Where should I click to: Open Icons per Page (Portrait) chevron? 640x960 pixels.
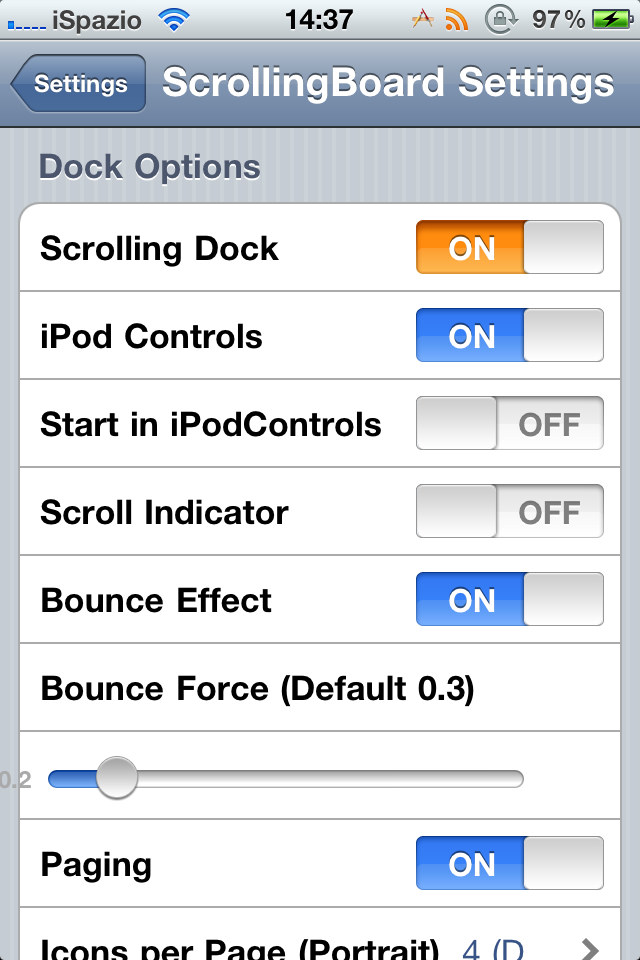point(590,948)
